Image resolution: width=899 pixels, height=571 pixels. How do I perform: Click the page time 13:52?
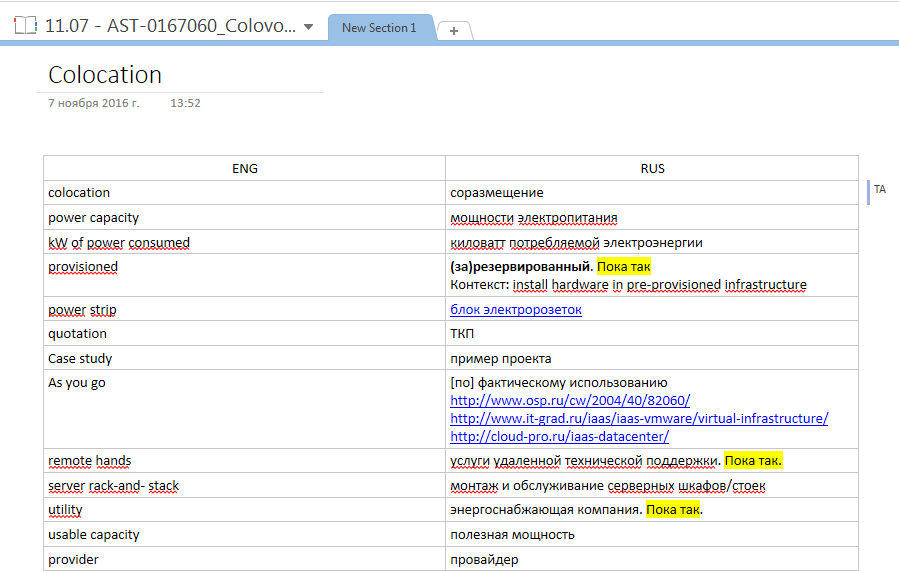click(x=185, y=103)
